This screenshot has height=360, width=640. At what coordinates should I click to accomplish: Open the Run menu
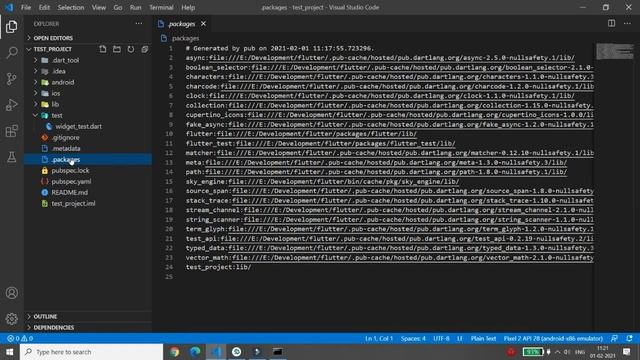click(x=136, y=7)
